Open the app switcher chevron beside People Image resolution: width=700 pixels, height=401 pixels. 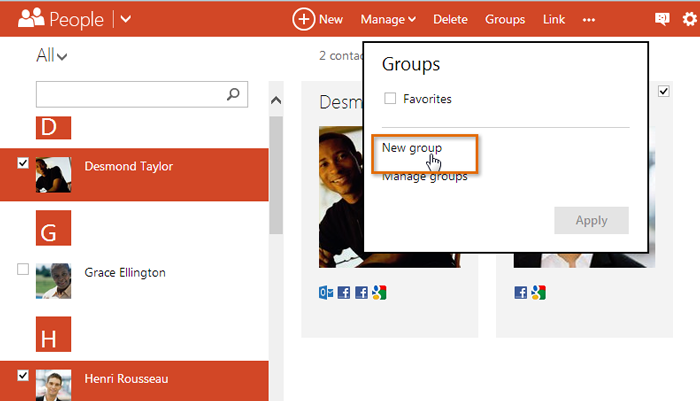[126, 19]
